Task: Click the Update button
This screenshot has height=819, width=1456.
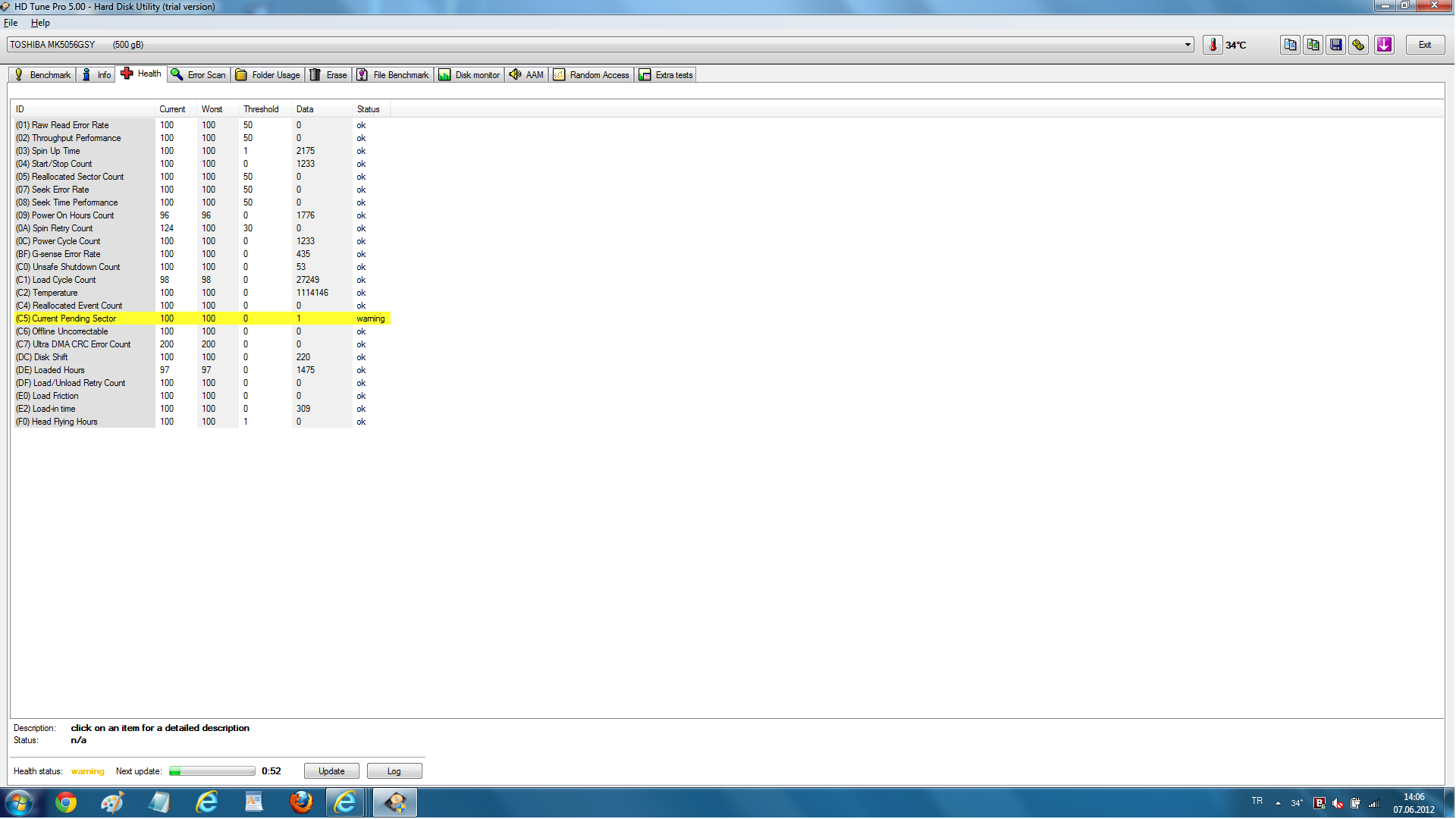Action: click(331, 770)
